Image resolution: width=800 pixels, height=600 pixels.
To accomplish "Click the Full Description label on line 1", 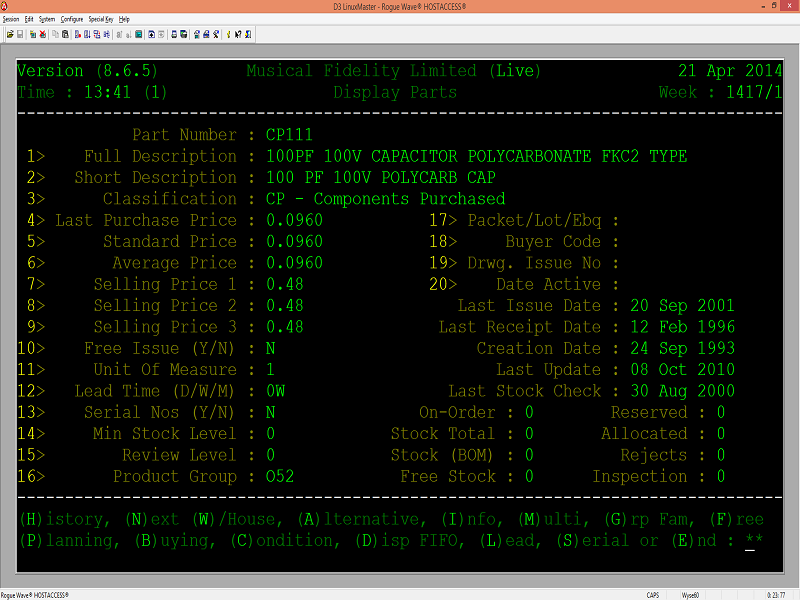I will click(160, 156).
